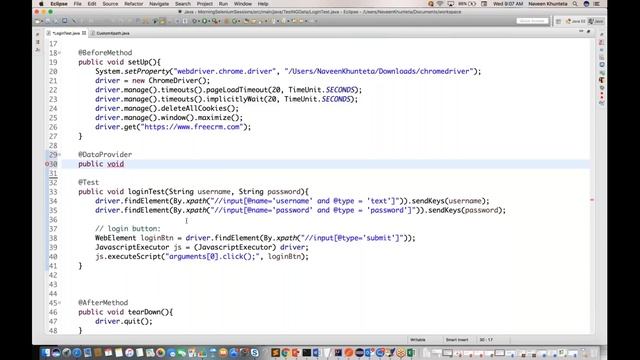Click the tearDown method name
Image resolution: width=640 pixels, height=360 pixels.
point(144,312)
